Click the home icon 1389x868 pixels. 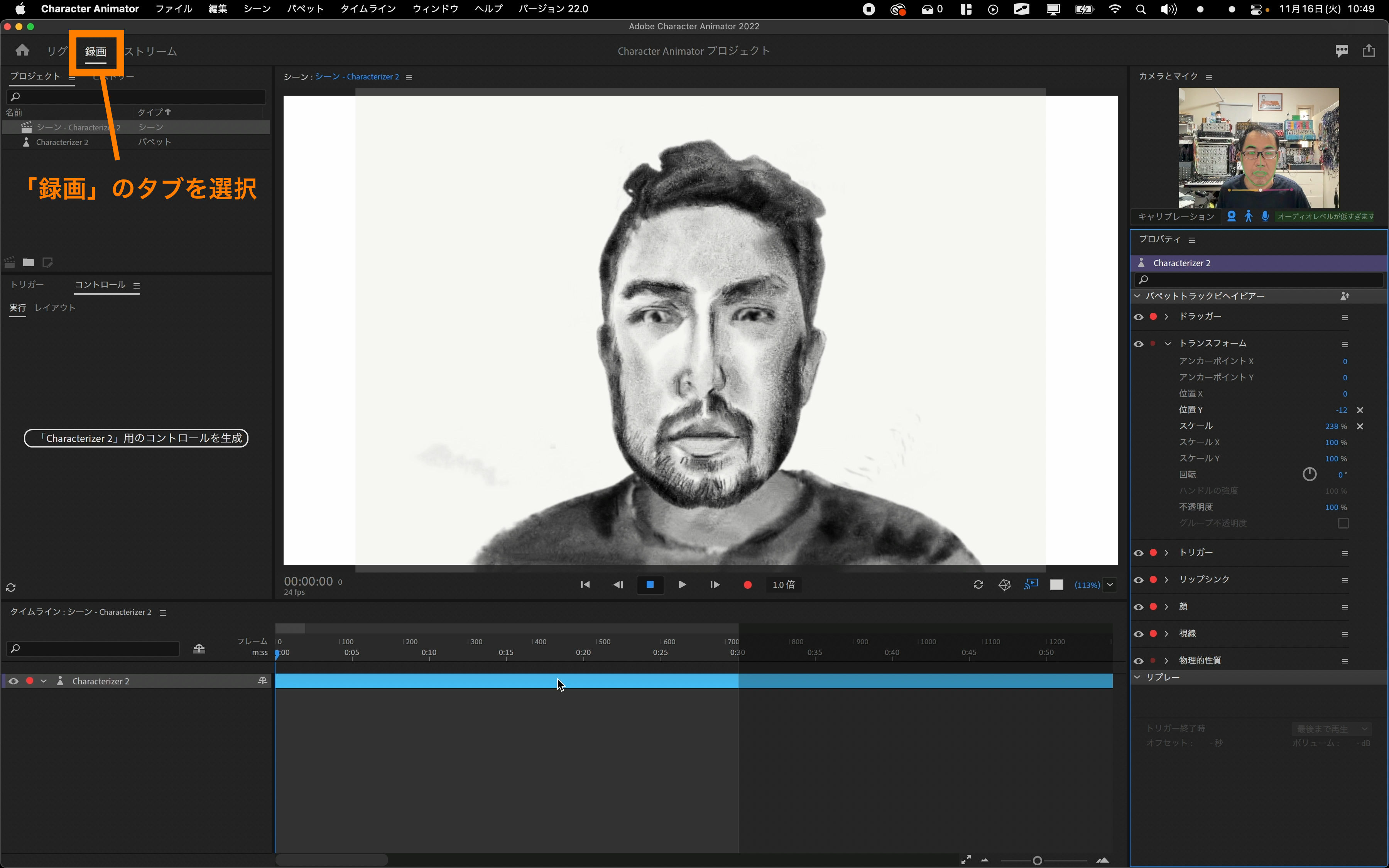(22, 51)
